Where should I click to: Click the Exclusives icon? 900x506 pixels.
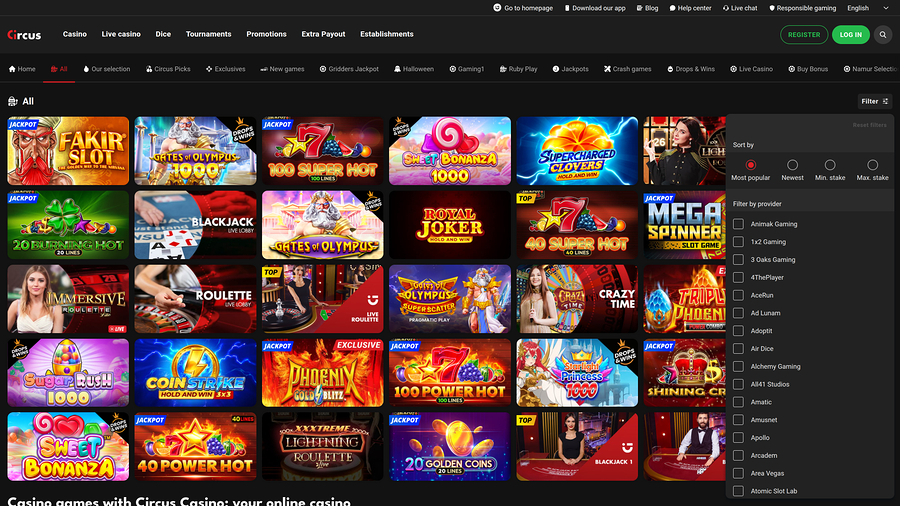(209, 69)
